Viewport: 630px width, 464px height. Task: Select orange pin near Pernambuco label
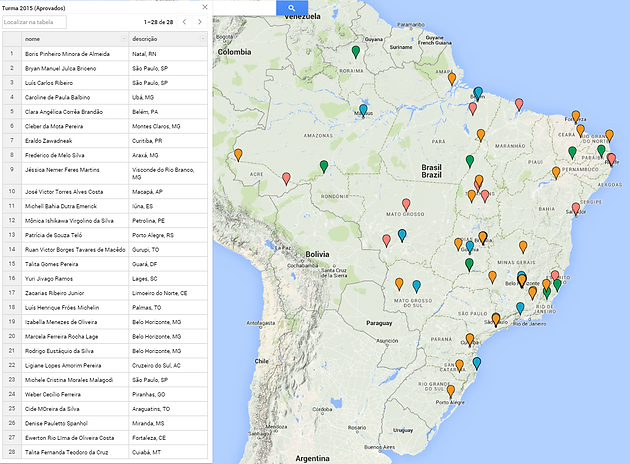(x=556, y=173)
